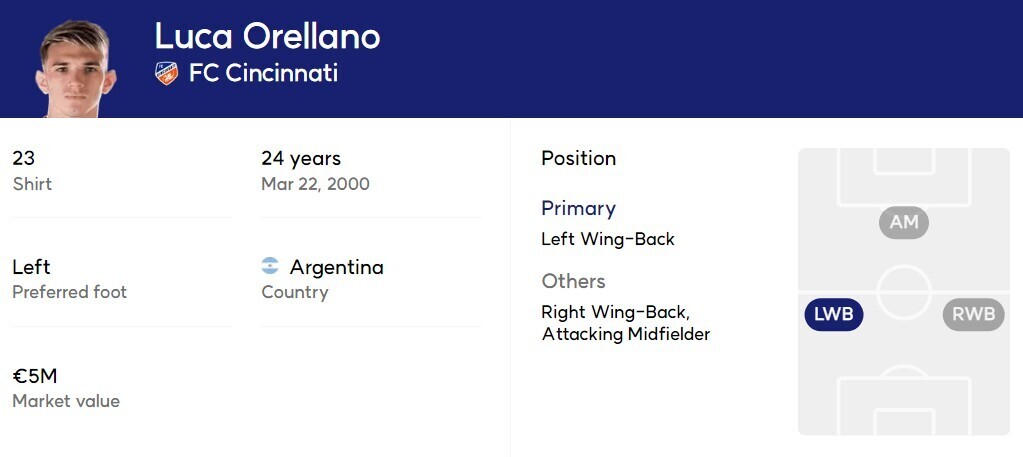Click the Primary position label
The image size is (1023, 457).
click(x=578, y=208)
